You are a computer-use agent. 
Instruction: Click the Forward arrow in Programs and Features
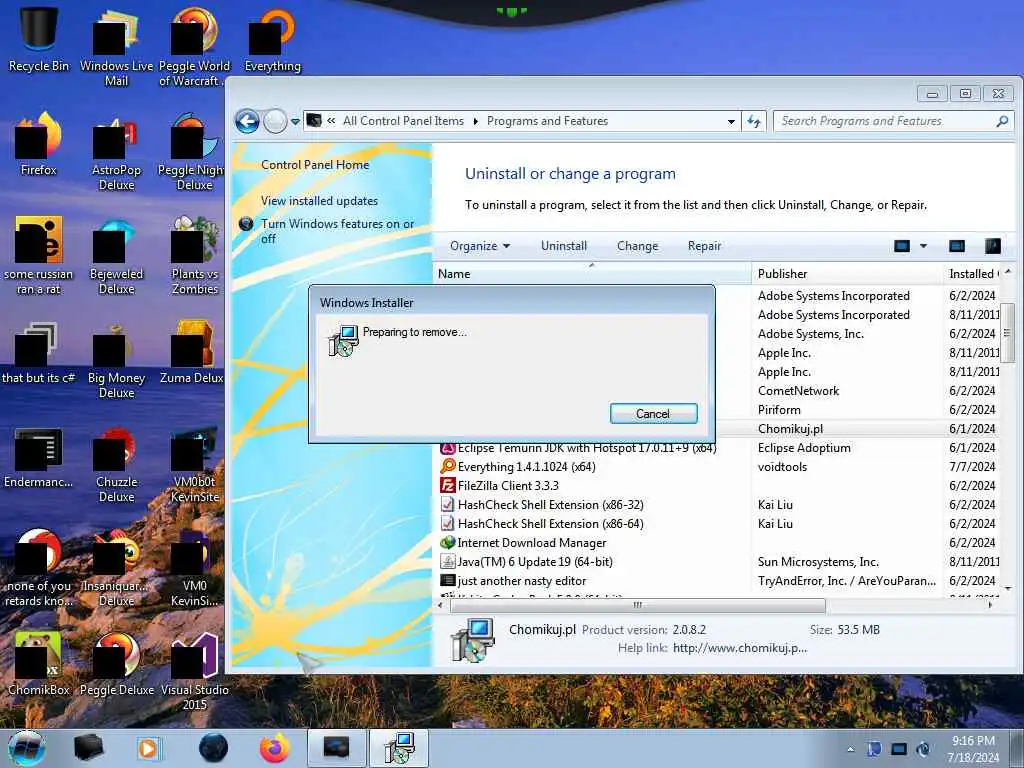click(275, 121)
